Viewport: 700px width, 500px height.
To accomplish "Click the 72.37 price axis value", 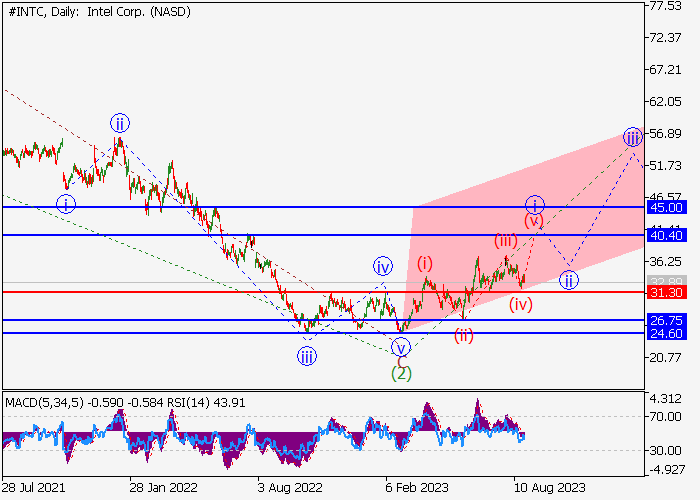I will [666, 38].
